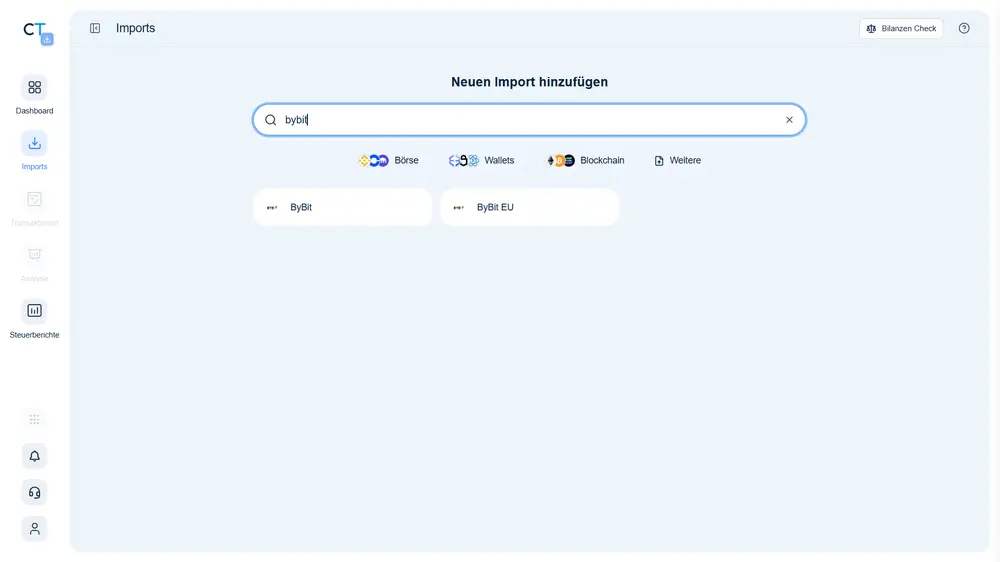Show the Weitere import category

tap(677, 161)
